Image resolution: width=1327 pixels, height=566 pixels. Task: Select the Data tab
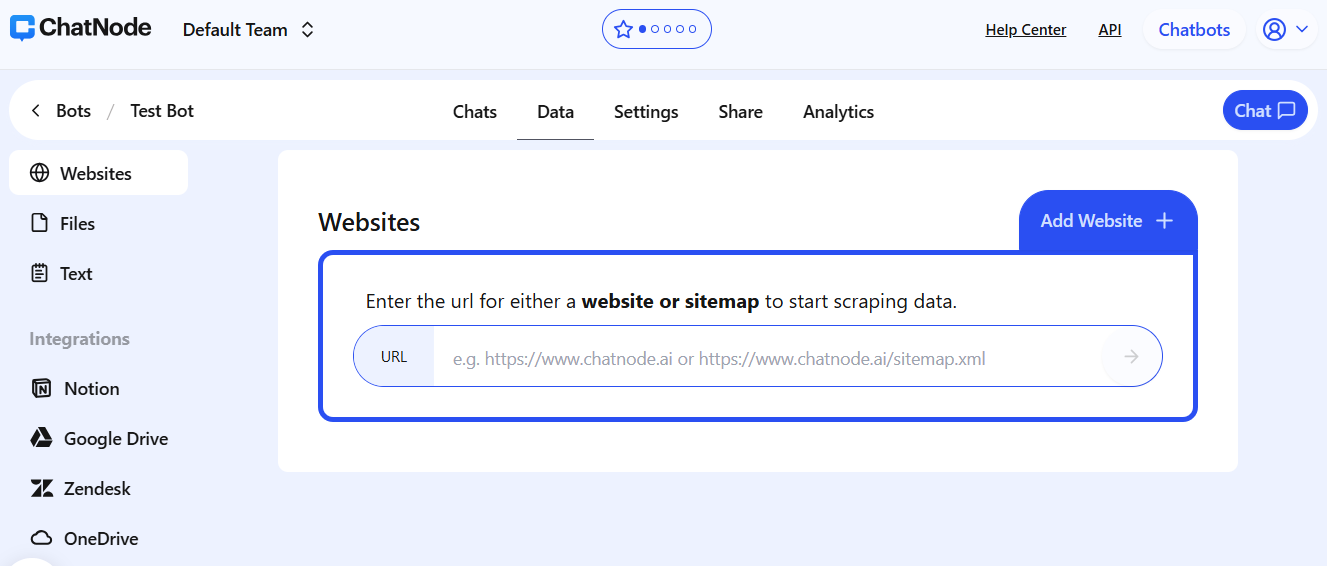tap(555, 112)
